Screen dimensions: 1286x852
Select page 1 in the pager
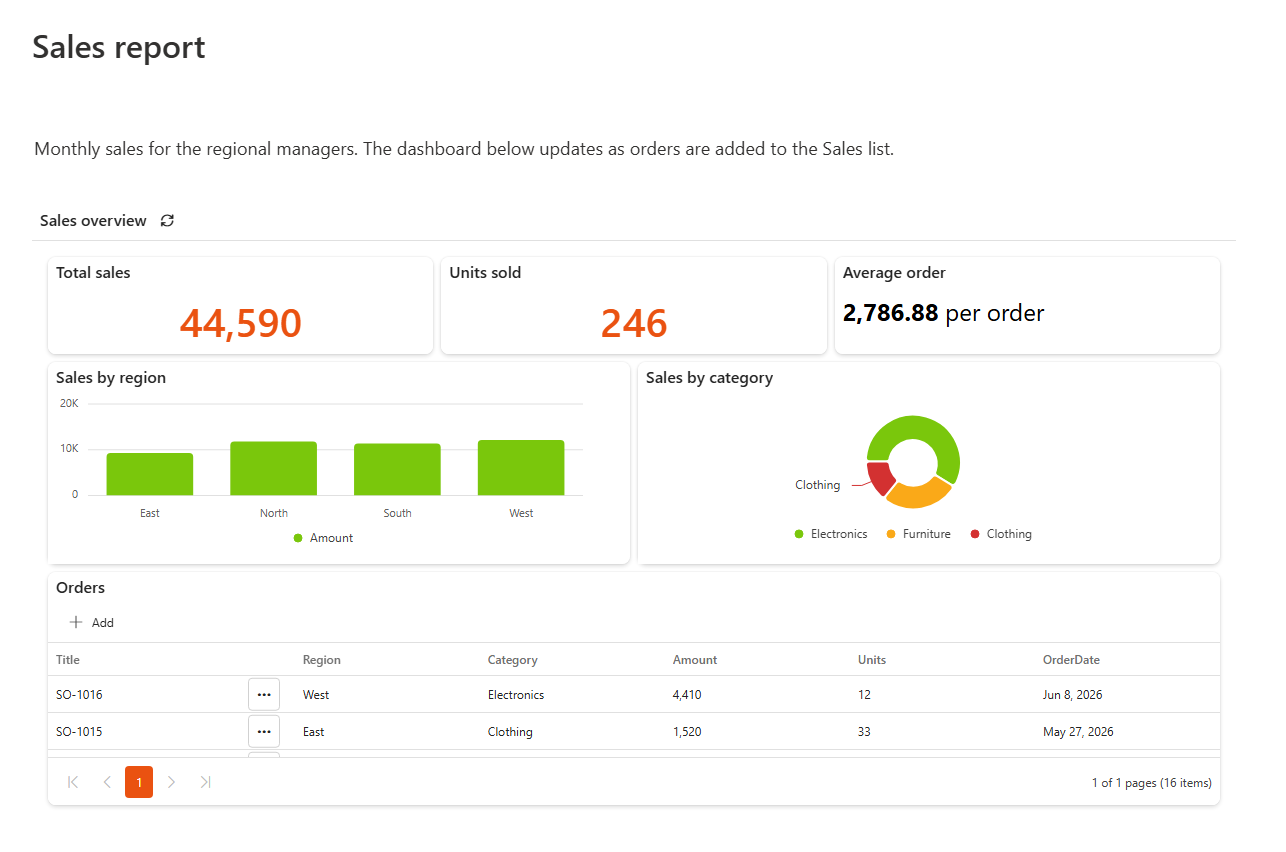[x=139, y=782]
